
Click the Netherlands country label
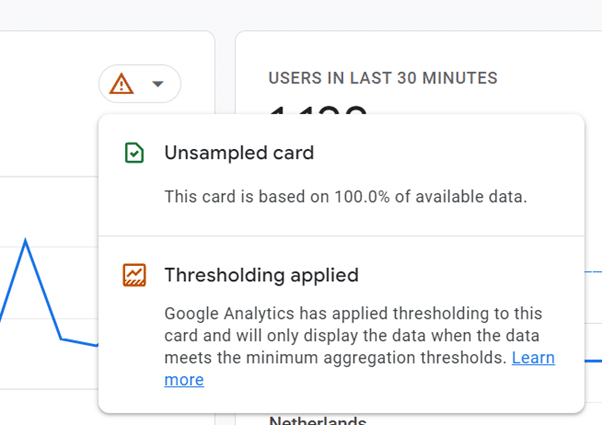[x=318, y=420]
